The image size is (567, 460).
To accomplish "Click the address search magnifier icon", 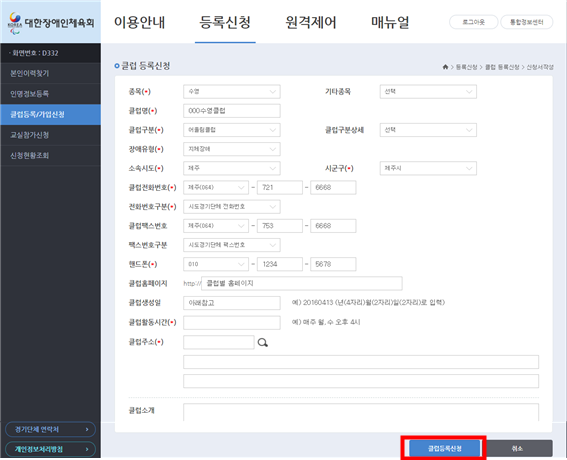I will [x=263, y=342].
